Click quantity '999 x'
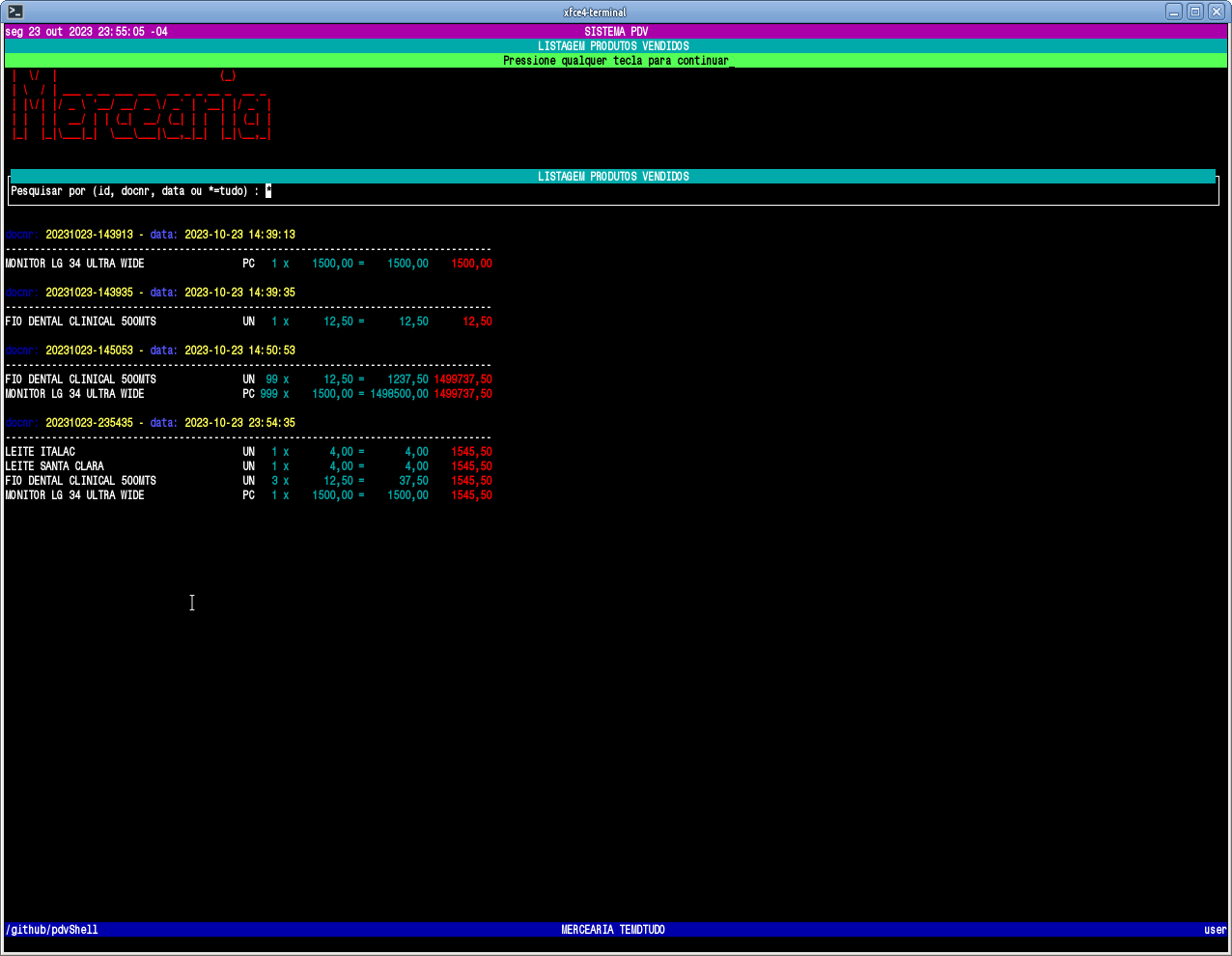 (x=274, y=394)
